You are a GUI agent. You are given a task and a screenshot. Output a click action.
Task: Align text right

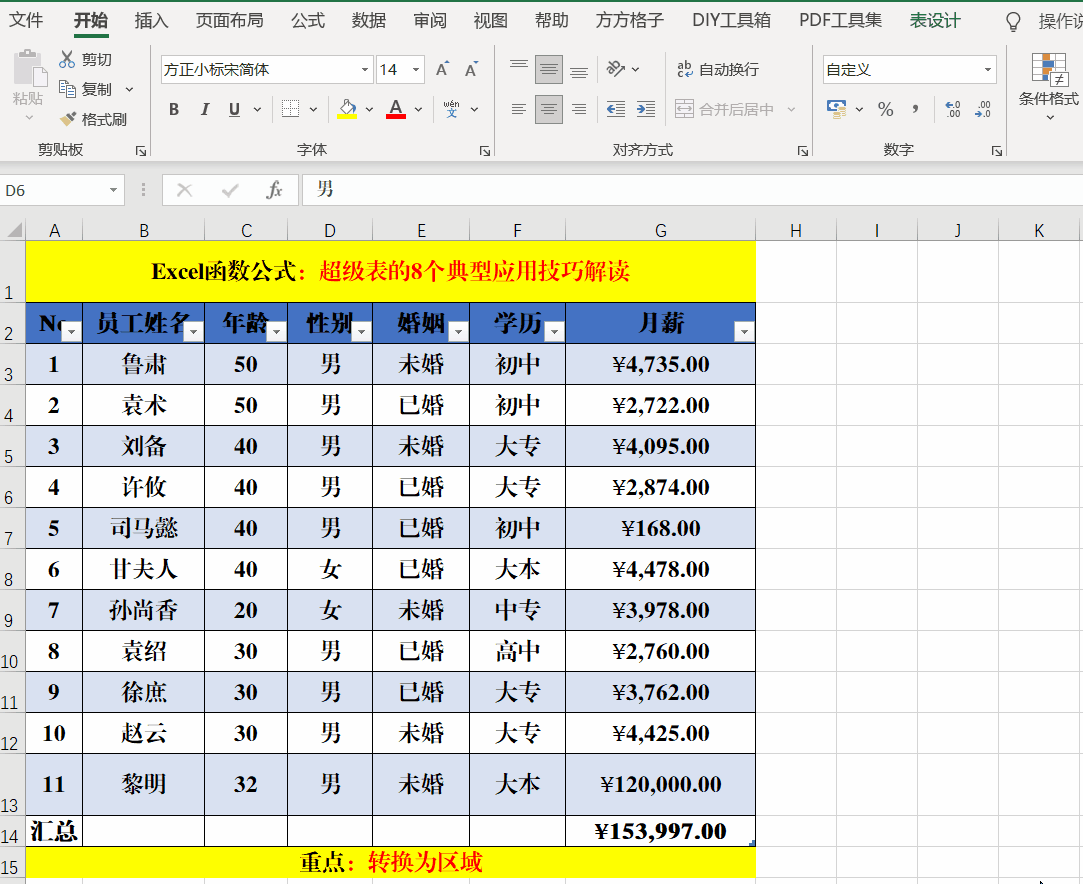point(579,109)
